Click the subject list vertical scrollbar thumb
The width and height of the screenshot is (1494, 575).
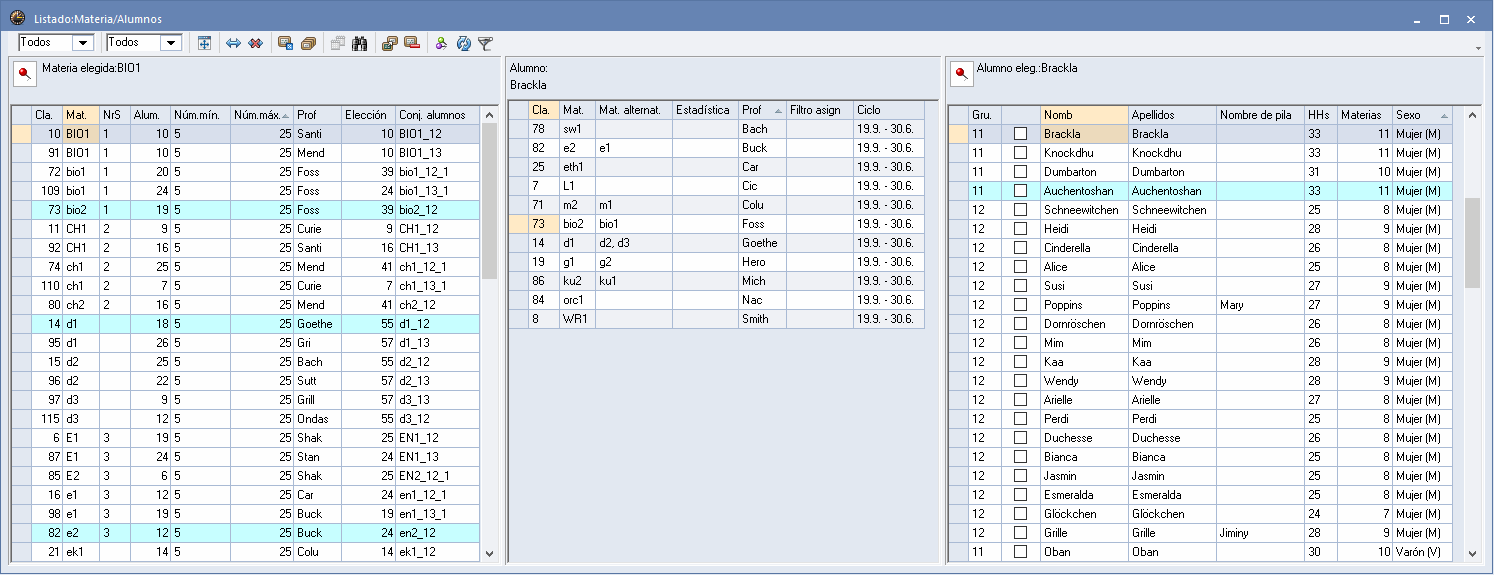[489, 201]
